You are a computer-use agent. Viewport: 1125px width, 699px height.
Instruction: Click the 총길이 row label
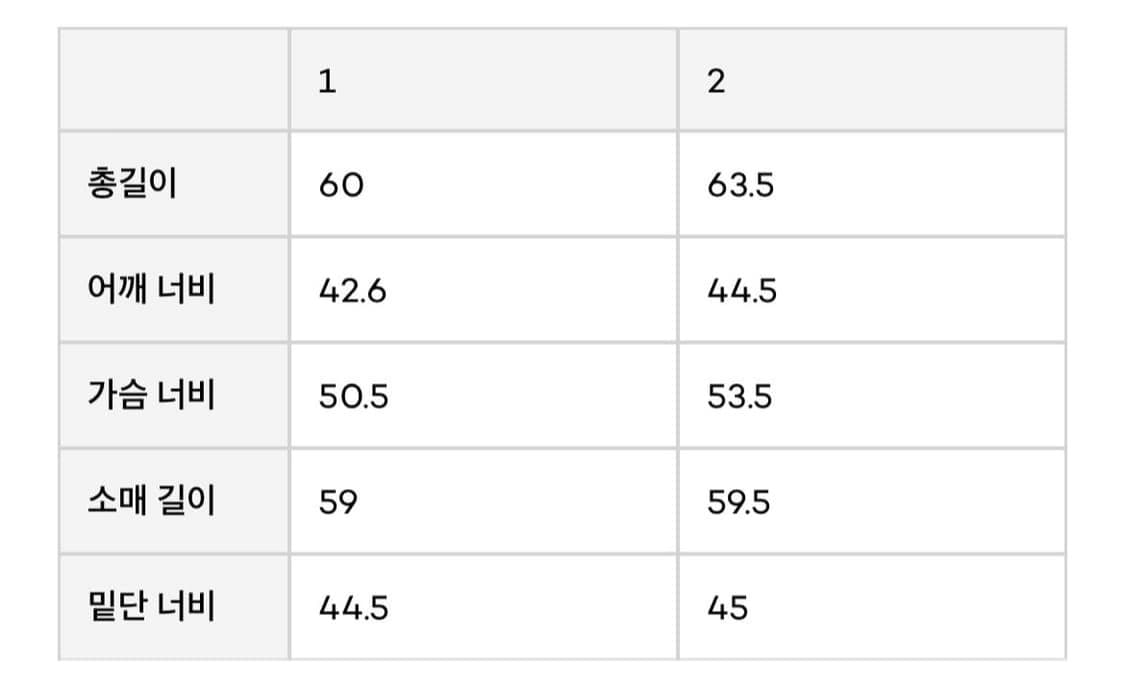(133, 183)
